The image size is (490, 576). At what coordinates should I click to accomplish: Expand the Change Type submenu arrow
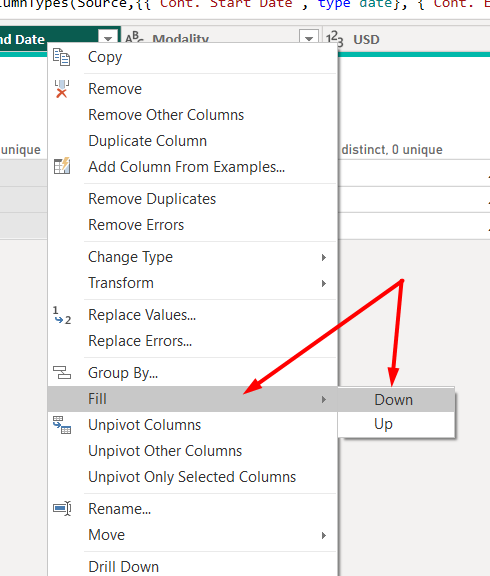pos(324,257)
